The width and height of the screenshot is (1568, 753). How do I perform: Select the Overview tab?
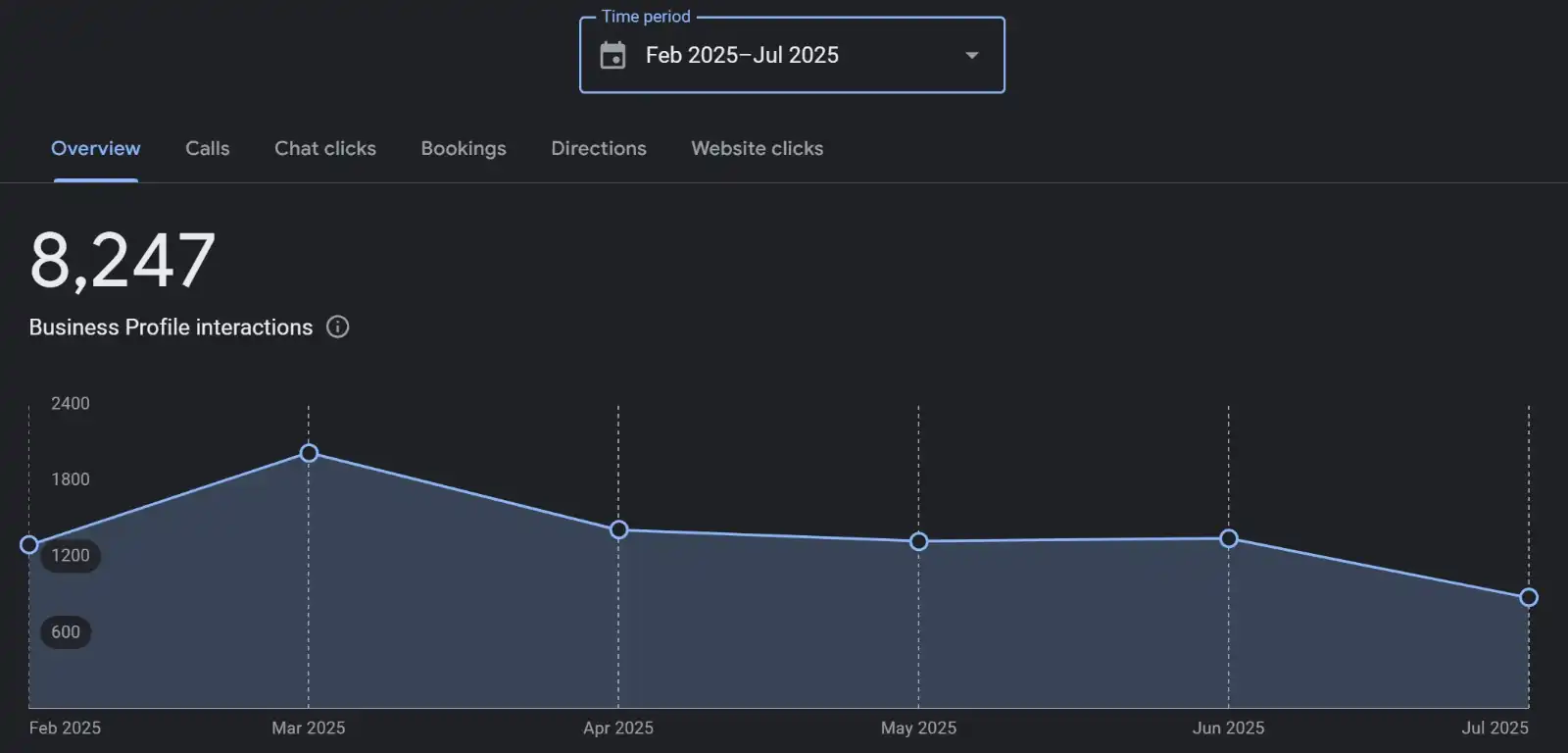[x=95, y=148]
